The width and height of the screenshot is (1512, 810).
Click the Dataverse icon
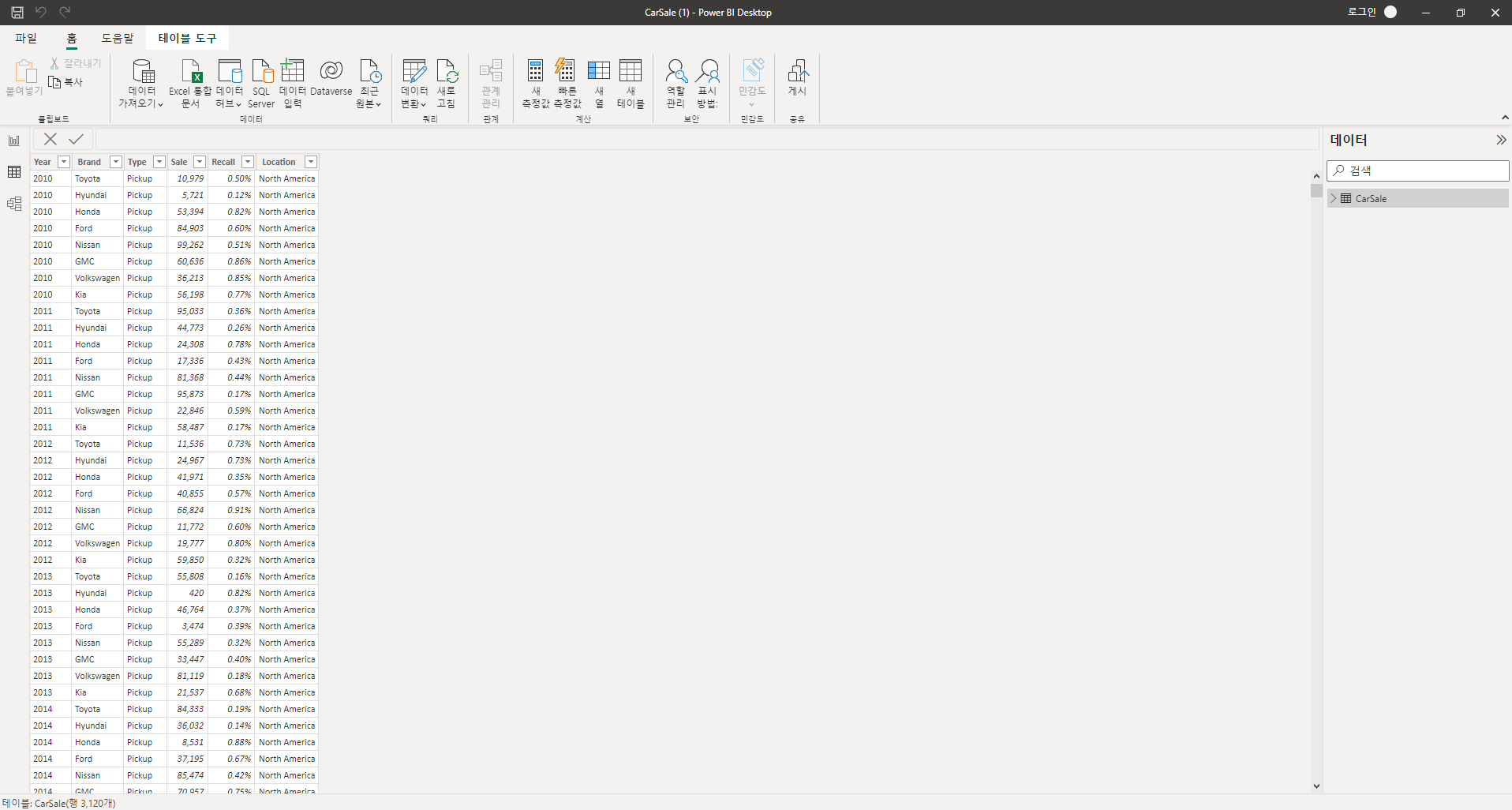[x=331, y=79]
